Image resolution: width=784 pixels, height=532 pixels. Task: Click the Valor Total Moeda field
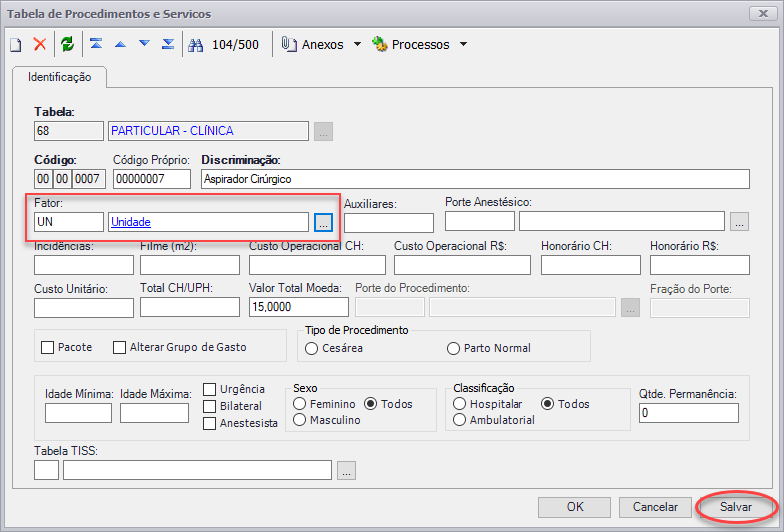[x=299, y=307]
